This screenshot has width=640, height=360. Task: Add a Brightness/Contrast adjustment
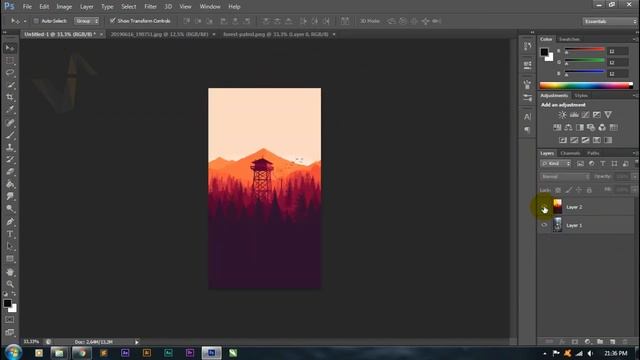[x=562, y=115]
